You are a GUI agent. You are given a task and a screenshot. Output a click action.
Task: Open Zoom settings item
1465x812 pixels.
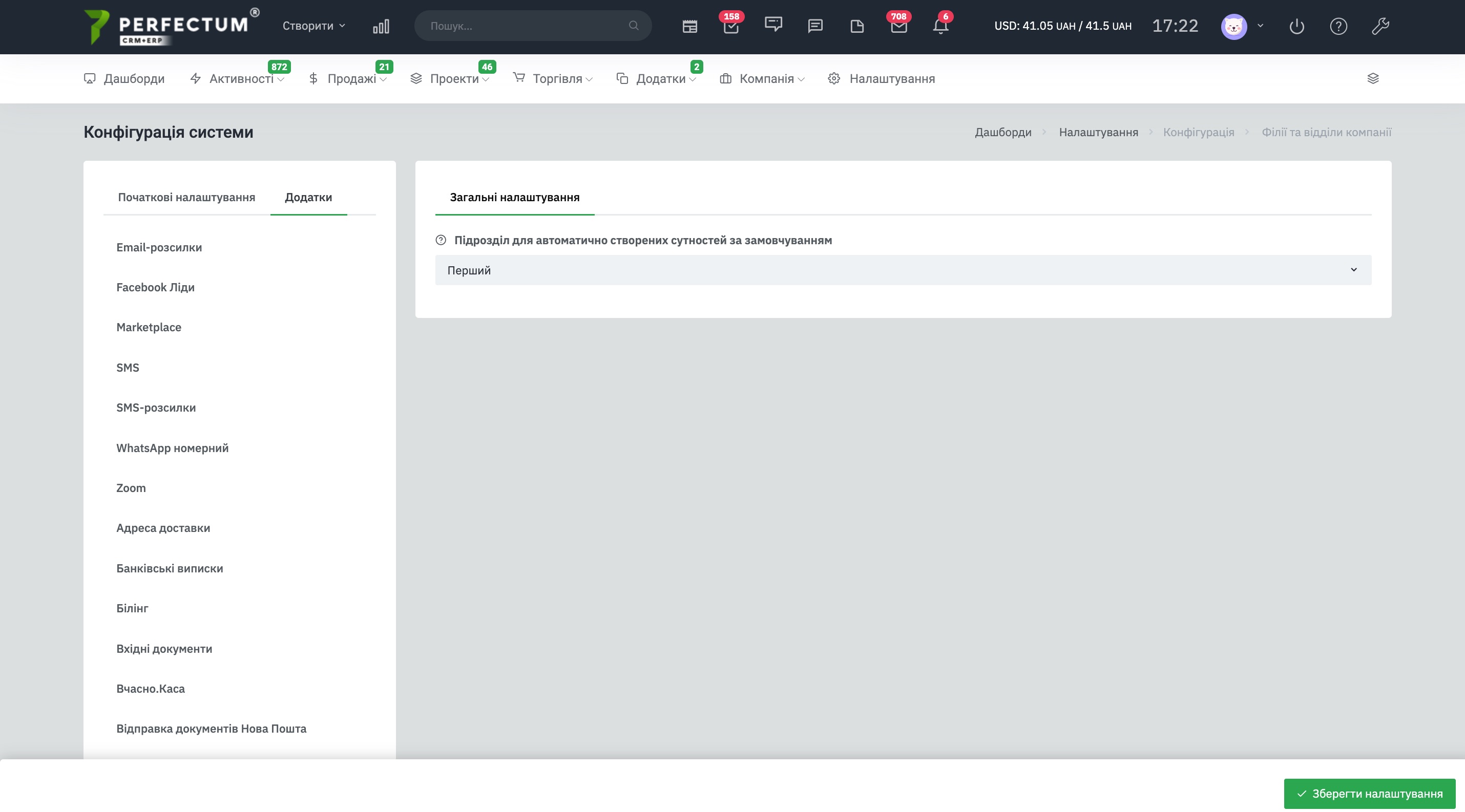click(131, 487)
